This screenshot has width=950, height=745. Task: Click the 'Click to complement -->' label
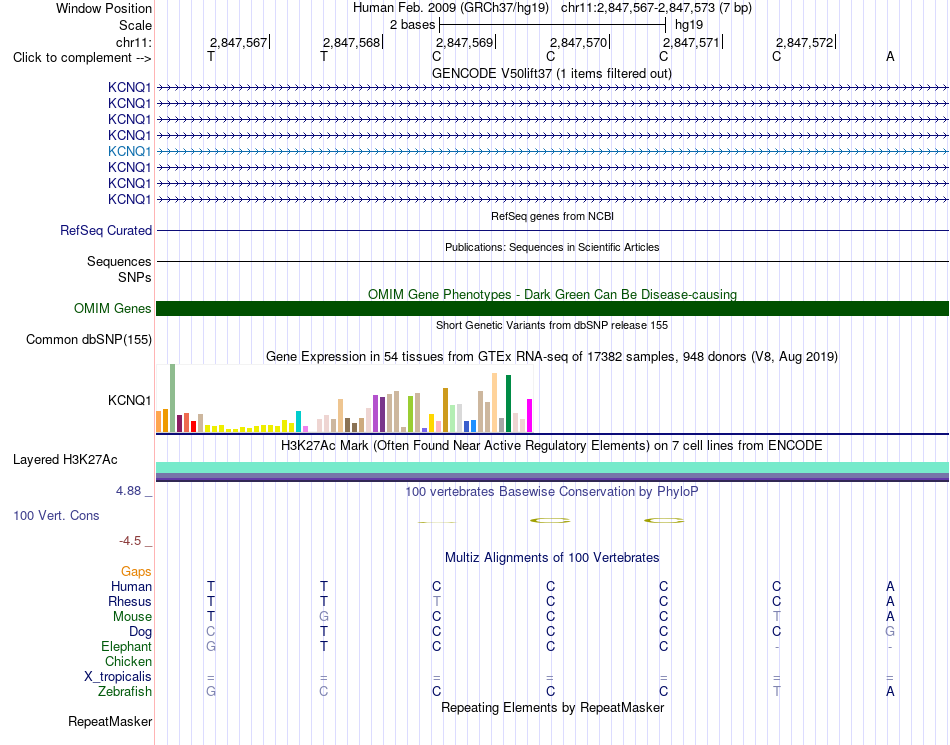(82, 58)
